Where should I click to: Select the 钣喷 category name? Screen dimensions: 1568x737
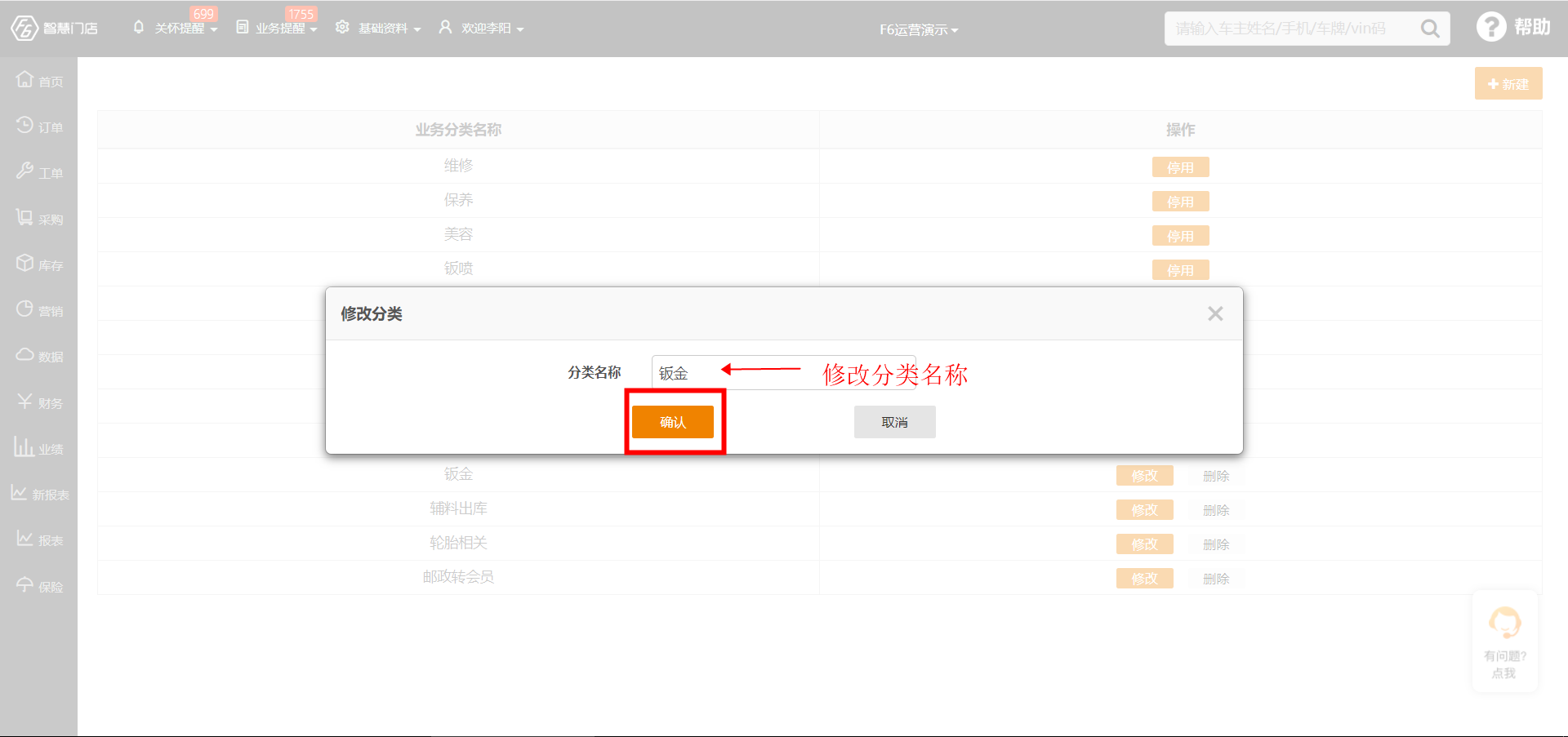coord(458,269)
